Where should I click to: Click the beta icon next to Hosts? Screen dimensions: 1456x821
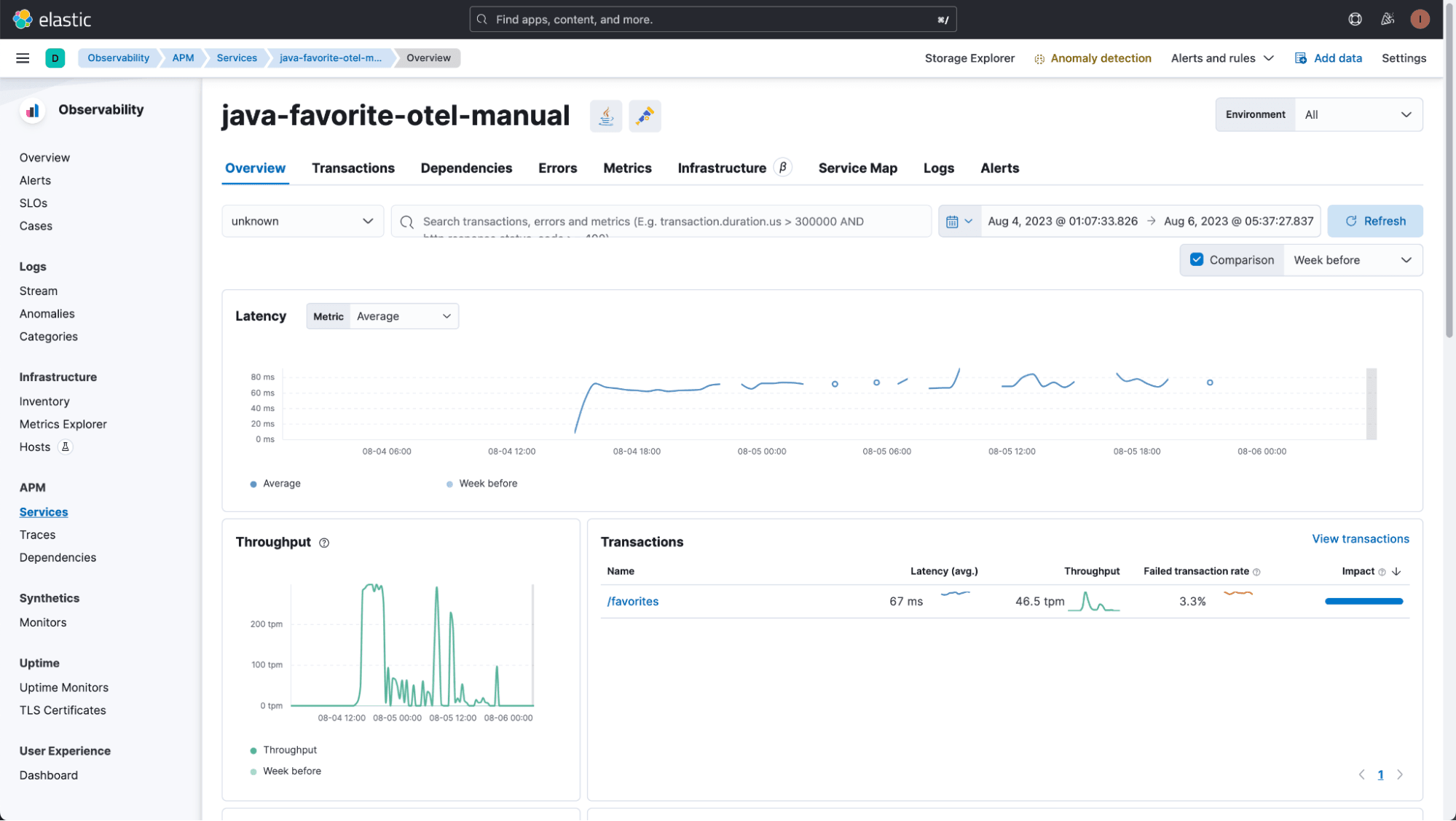66,447
